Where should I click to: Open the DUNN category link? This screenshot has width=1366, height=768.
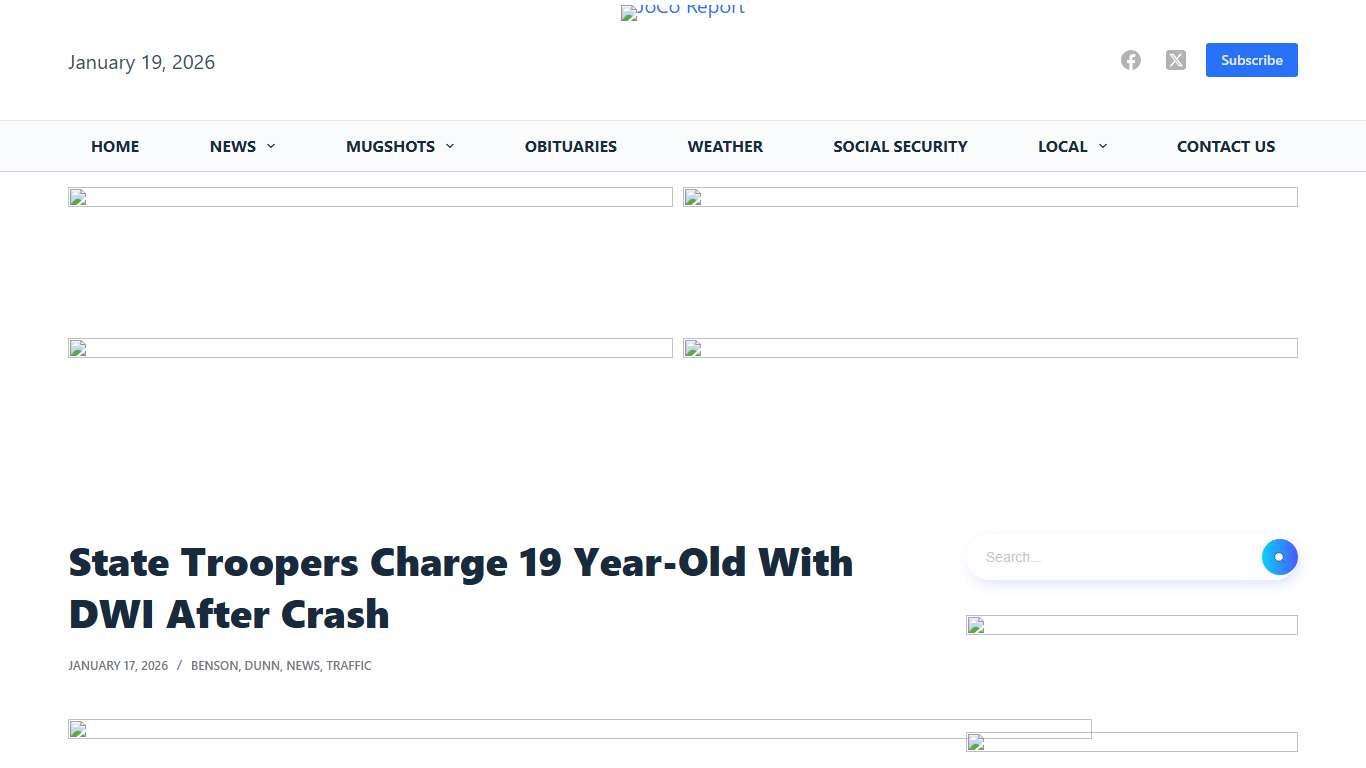[262, 665]
